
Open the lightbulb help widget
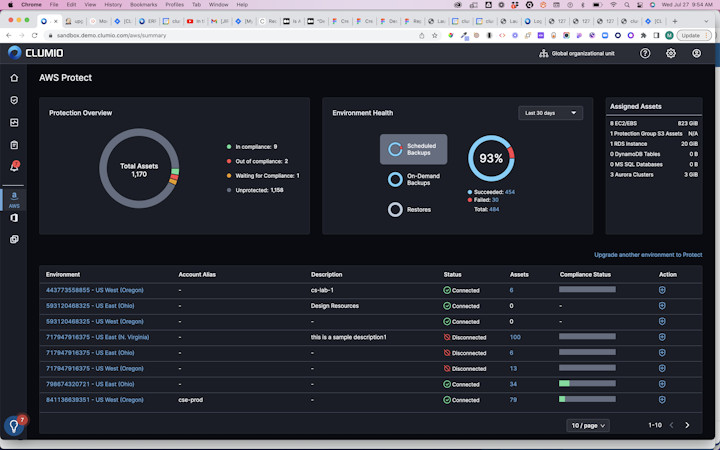coord(15,426)
